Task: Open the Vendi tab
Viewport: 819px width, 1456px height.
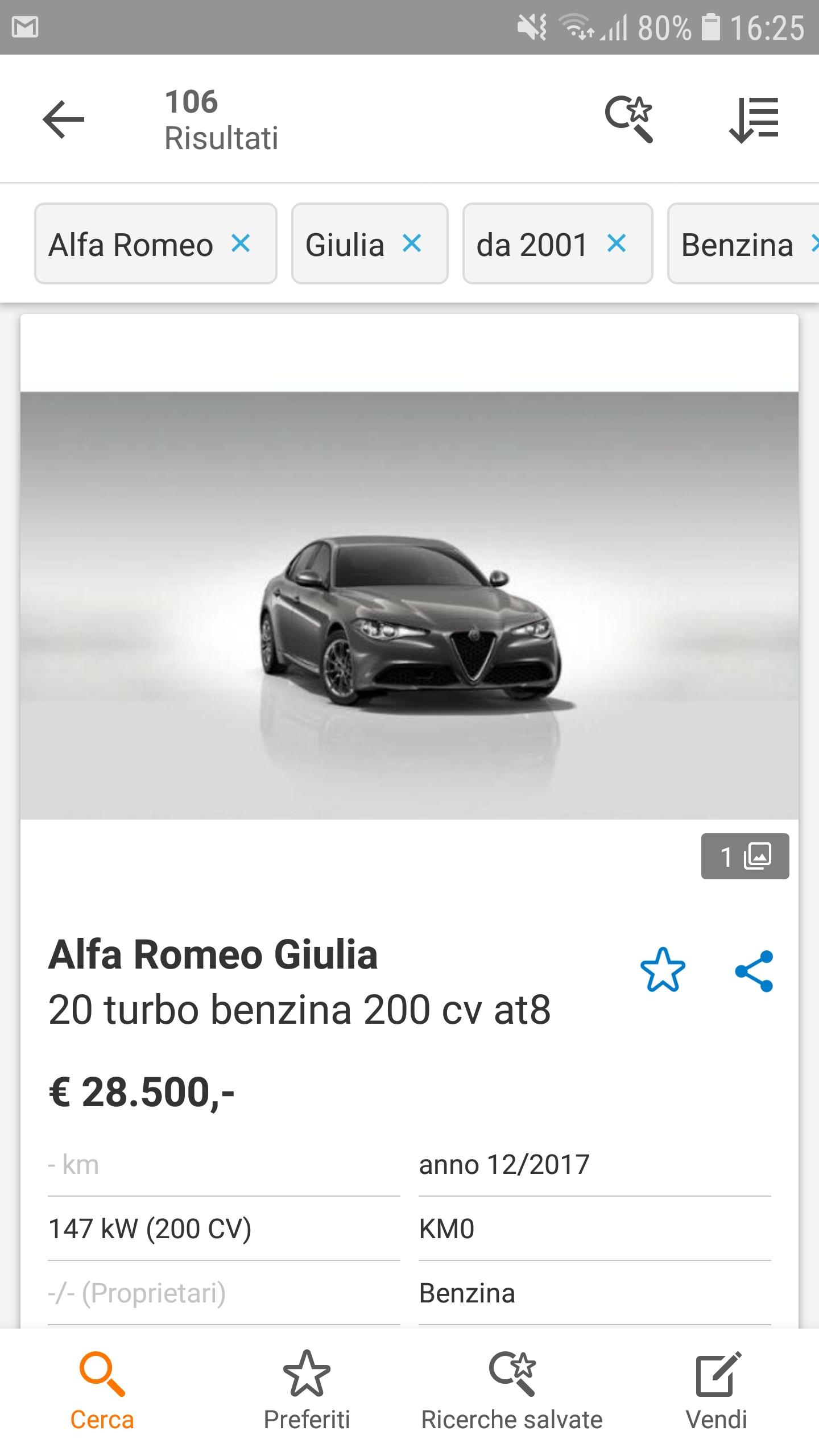Action: 717,1392
